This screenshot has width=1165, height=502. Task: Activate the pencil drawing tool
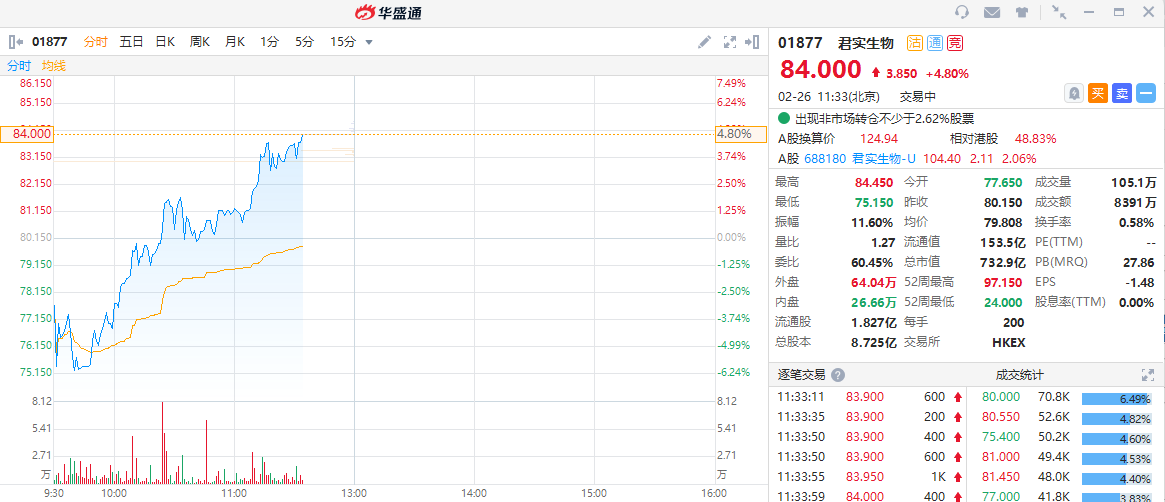point(704,42)
